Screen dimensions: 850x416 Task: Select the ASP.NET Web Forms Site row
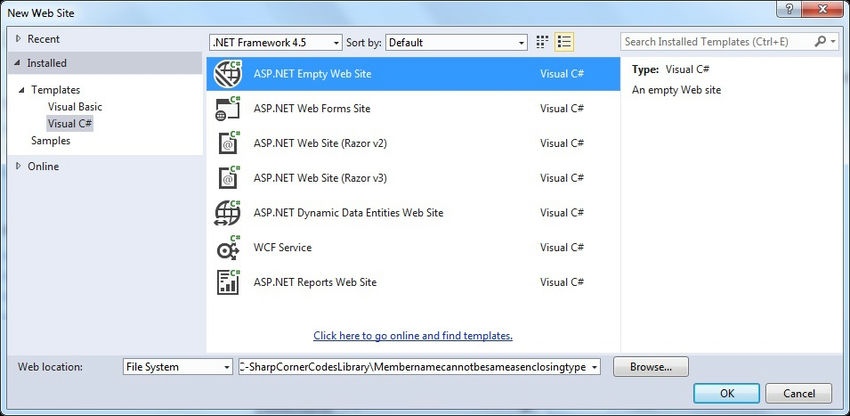[413, 108]
